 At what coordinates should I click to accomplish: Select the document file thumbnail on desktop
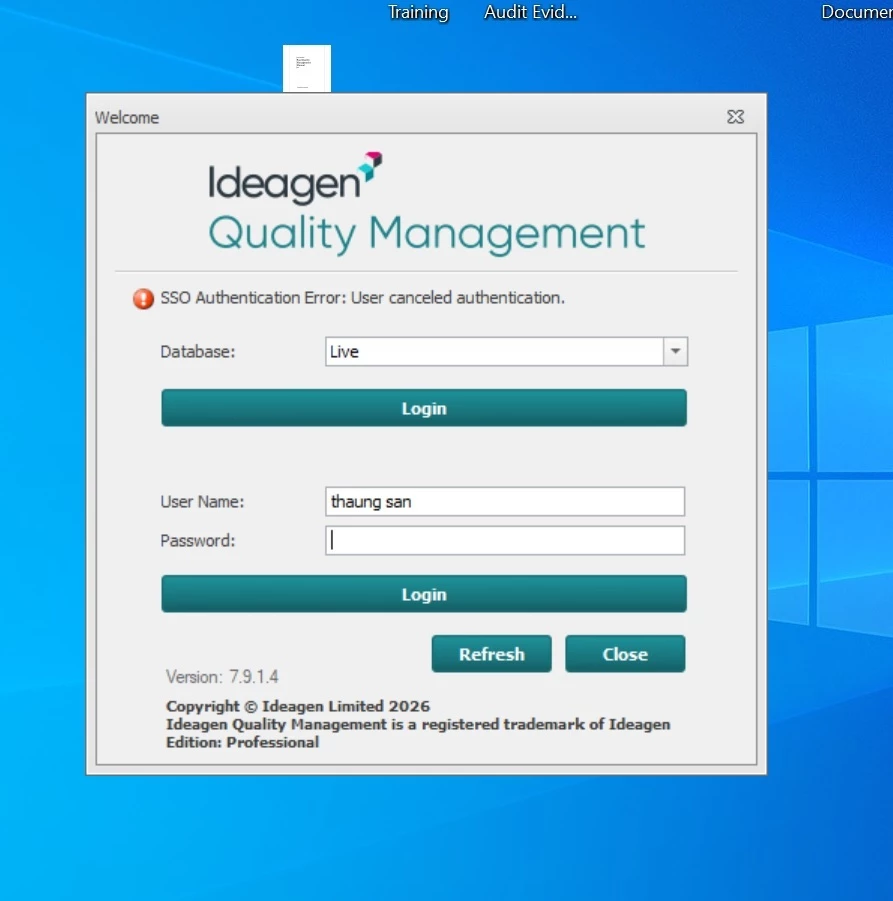coord(307,68)
